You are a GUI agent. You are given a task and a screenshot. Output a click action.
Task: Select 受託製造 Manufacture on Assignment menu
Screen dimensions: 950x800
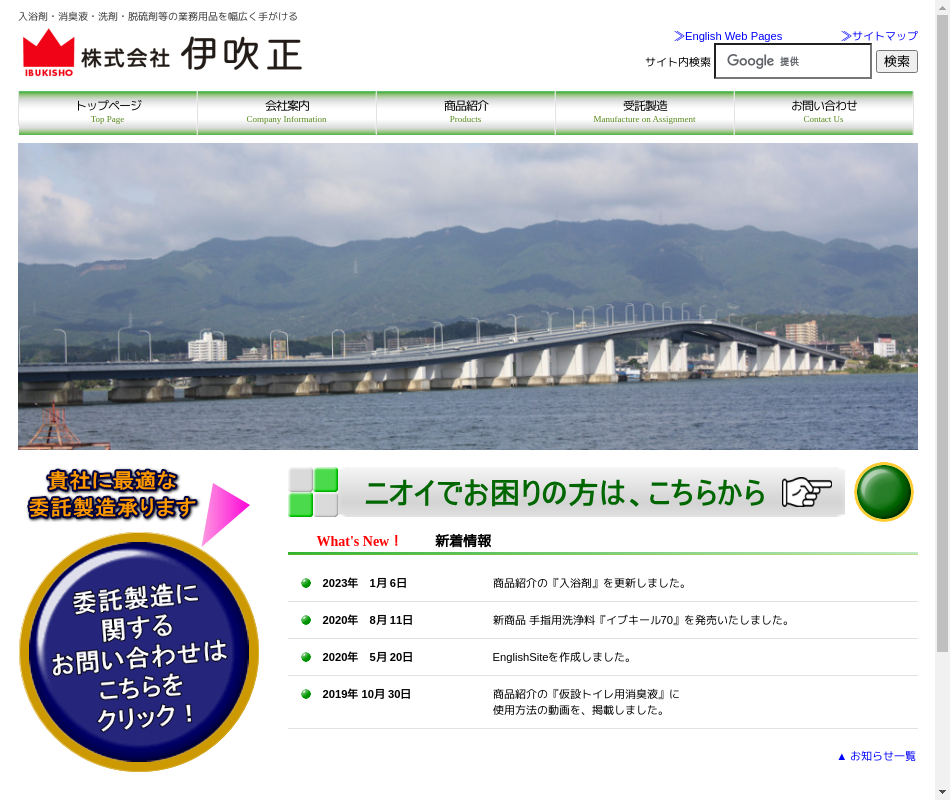[x=644, y=112]
